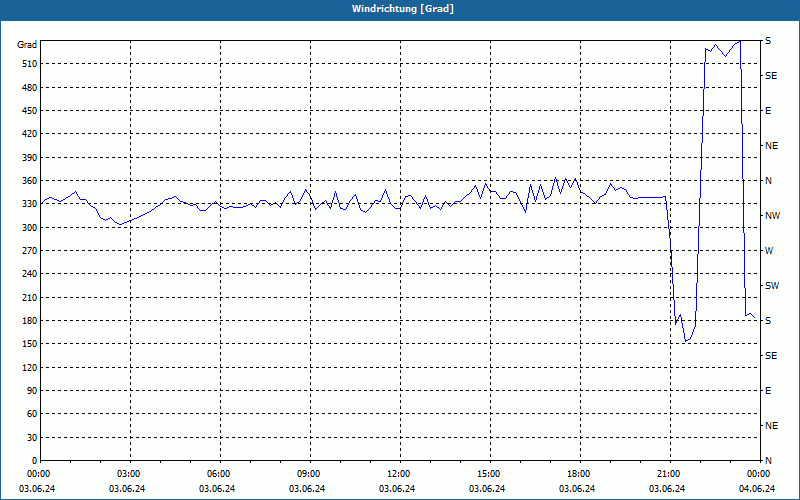Click the 270 degree axis label

[x=29, y=251]
